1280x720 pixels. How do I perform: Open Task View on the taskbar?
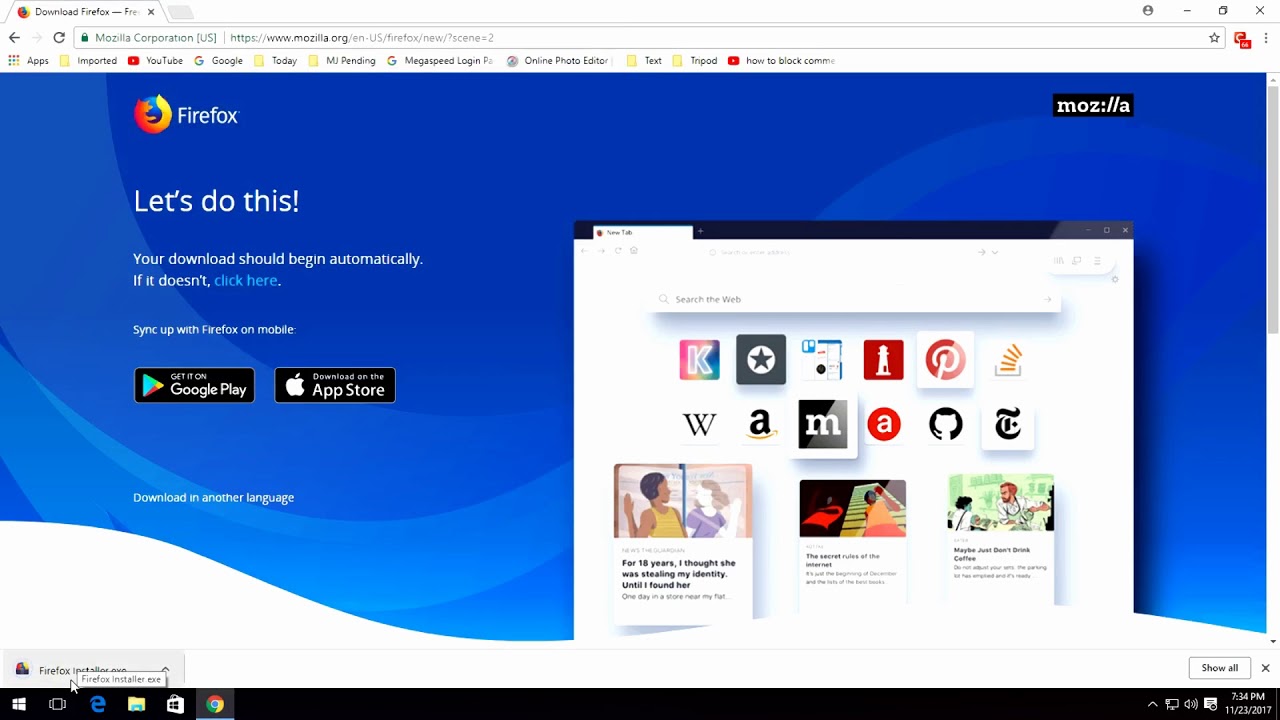point(57,705)
